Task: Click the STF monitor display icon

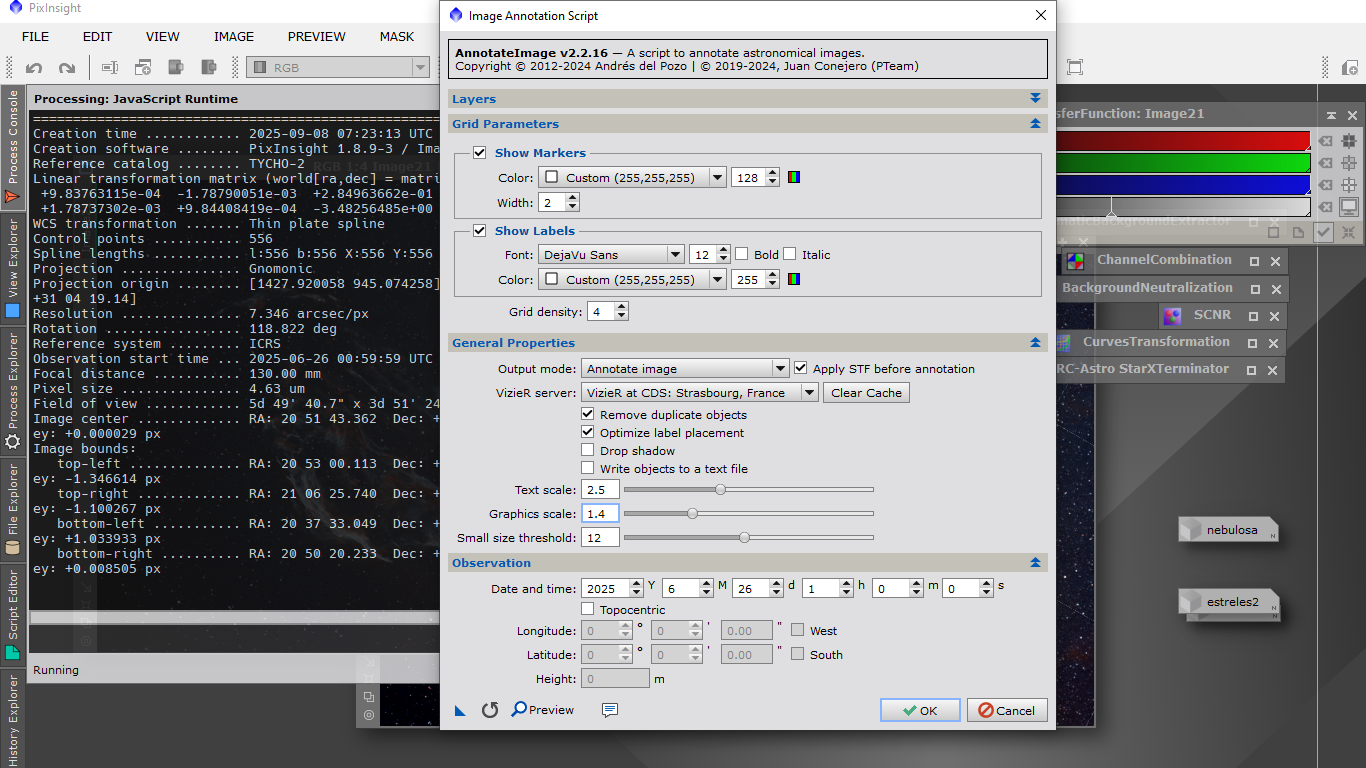Action: click(1349, 207)
